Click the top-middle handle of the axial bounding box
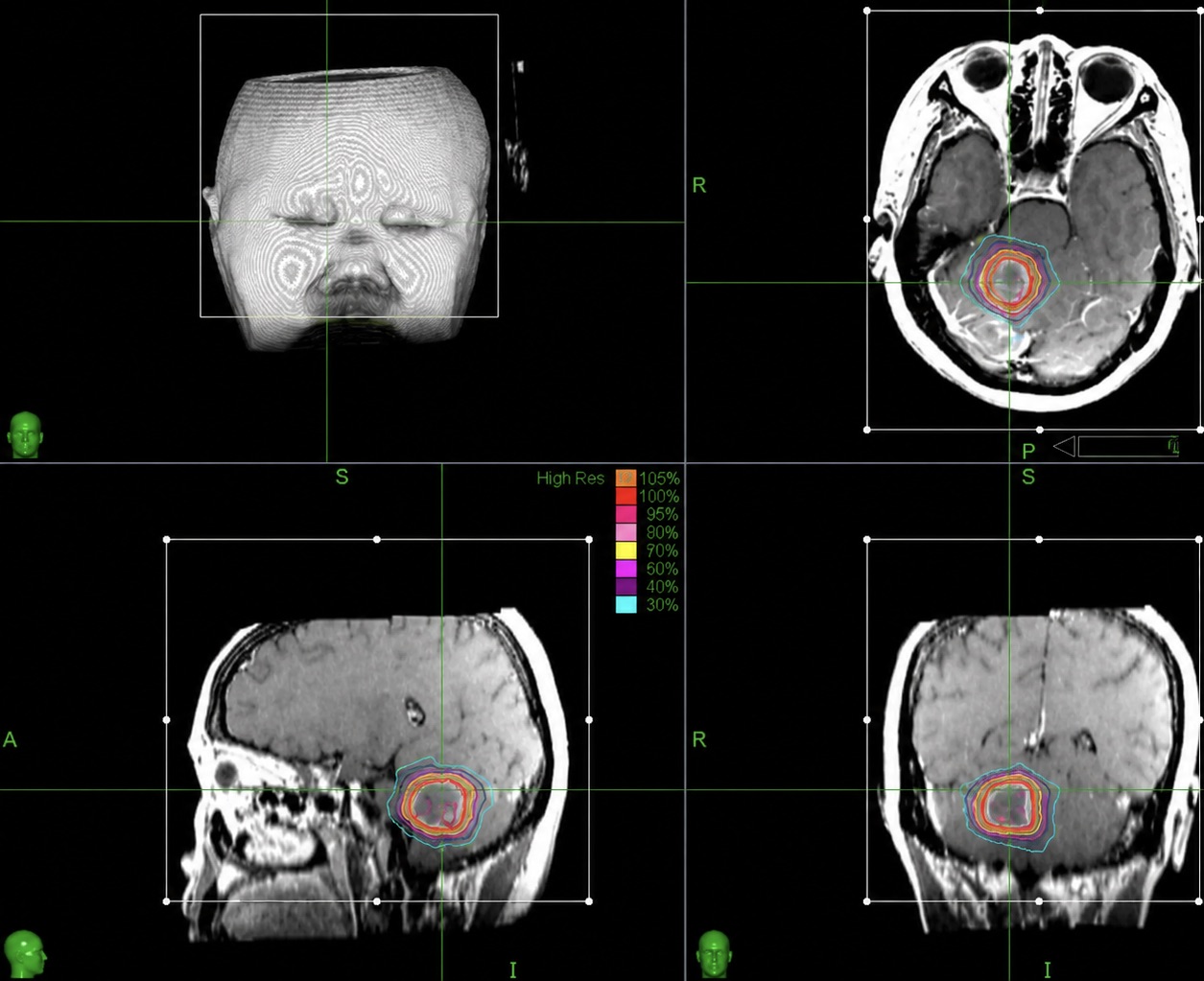The image size is (1204, 981). (x=1040, y=11)
